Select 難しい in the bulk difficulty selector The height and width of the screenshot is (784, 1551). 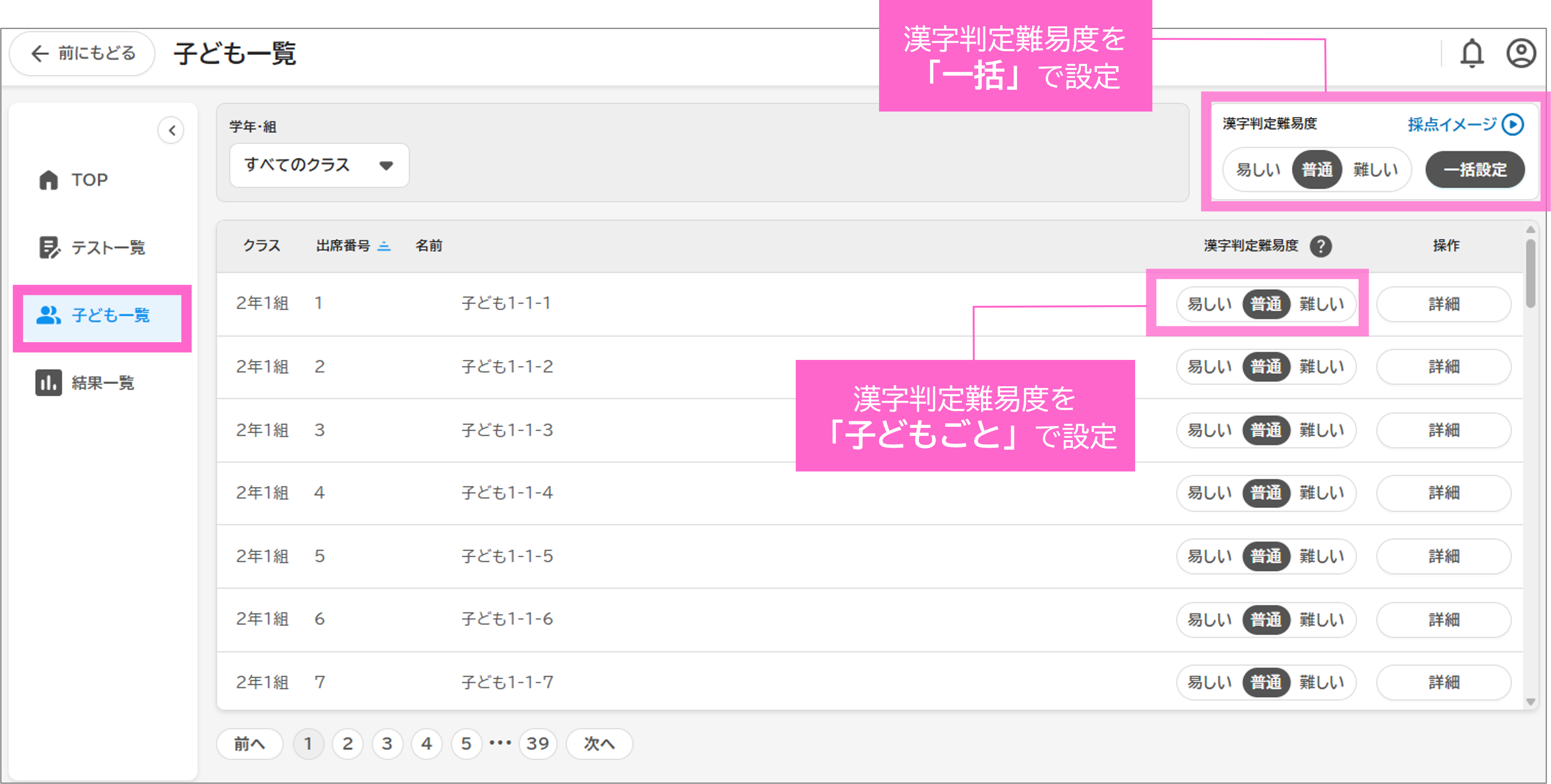pyautogui.click(x=1375, y=170)
